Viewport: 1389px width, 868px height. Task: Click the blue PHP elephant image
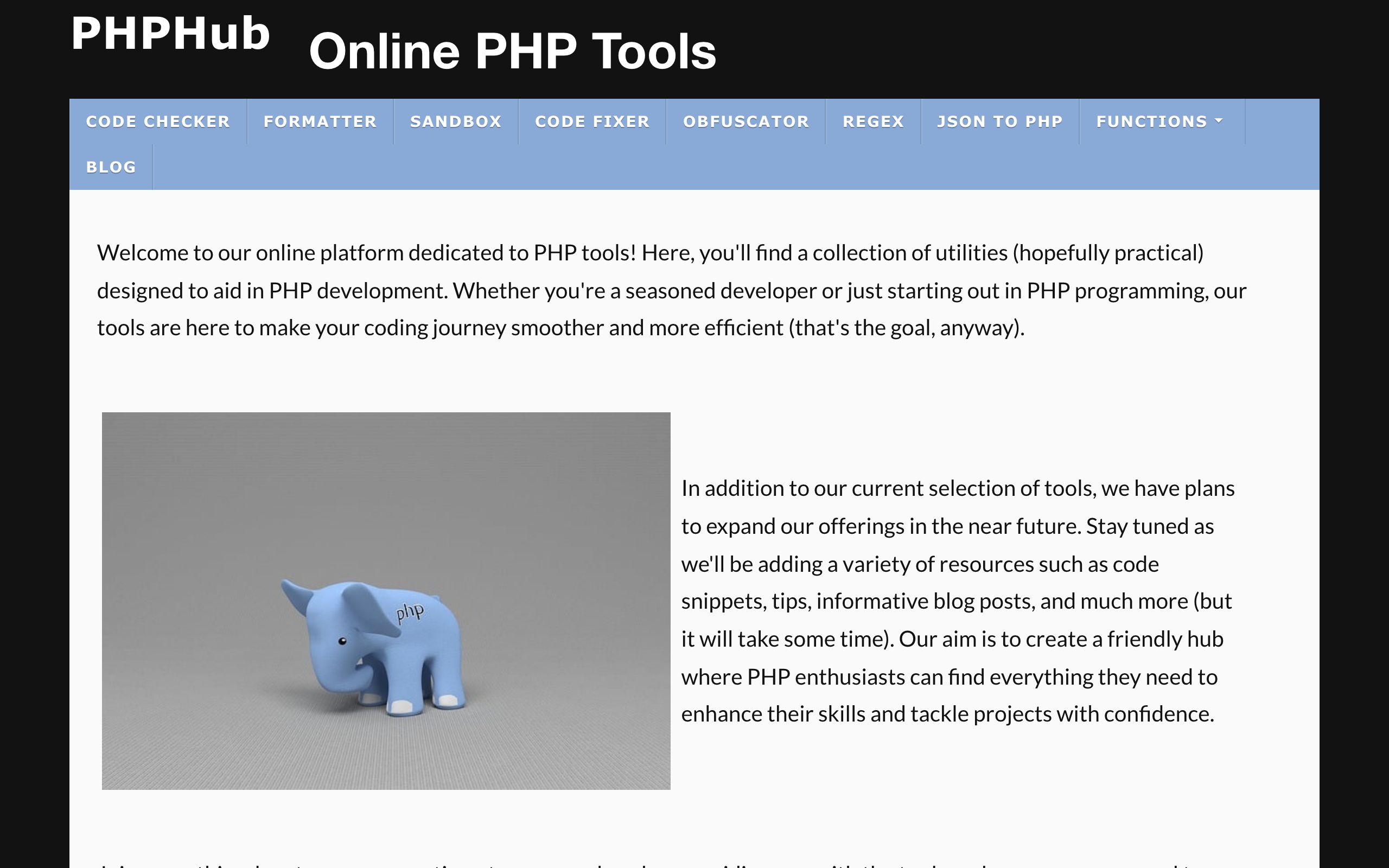386,601
